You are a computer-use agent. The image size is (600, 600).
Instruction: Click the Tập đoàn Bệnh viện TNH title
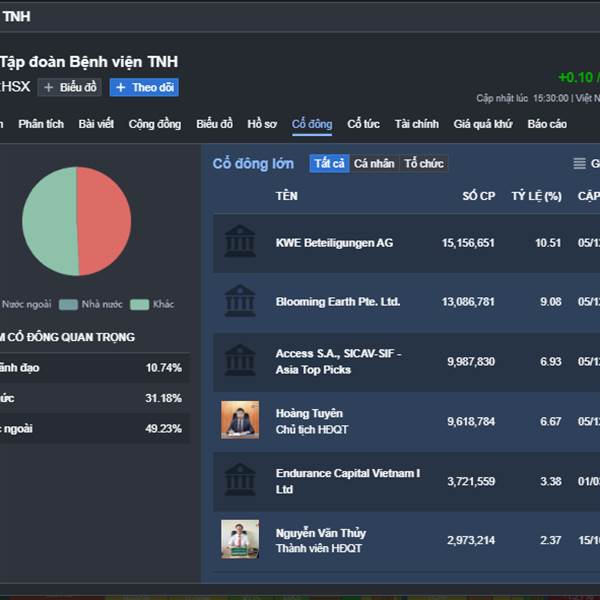89,62
